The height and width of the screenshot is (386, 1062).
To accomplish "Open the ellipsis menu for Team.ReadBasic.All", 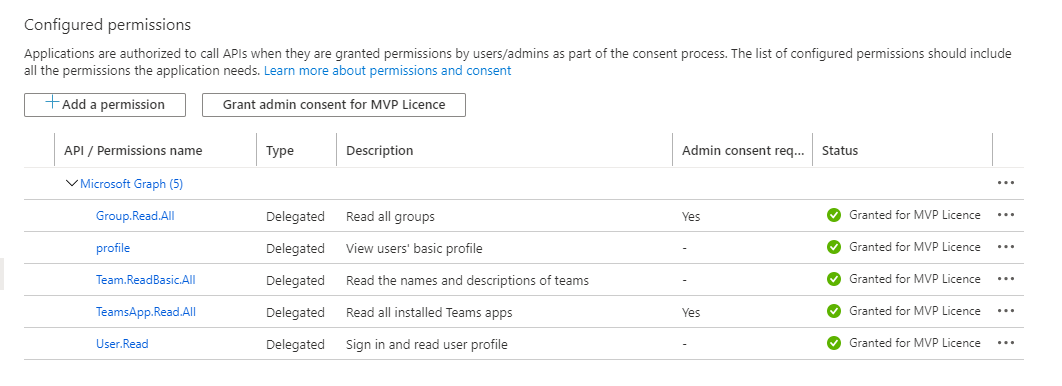I will point(1006,279).
